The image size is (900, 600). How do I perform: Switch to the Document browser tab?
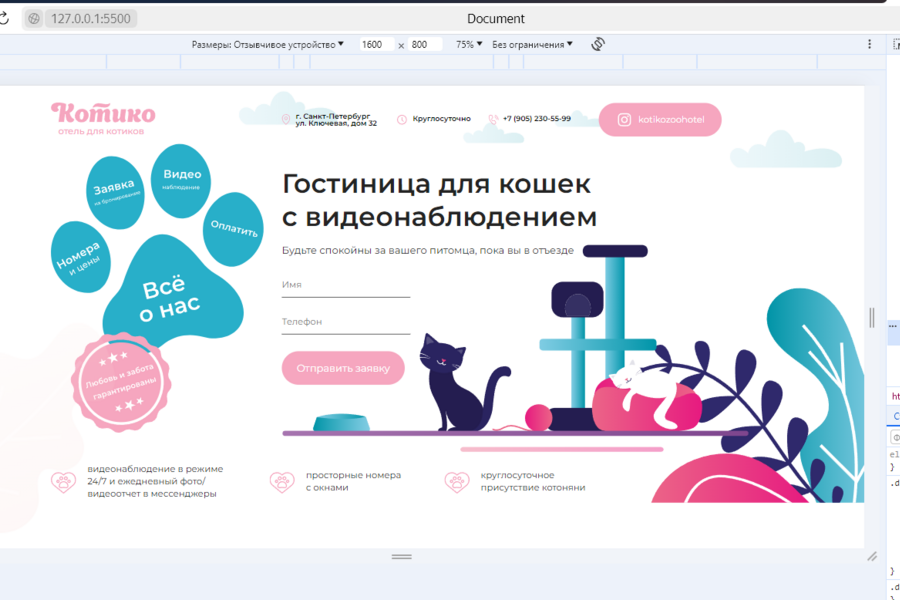coord(495,18)
